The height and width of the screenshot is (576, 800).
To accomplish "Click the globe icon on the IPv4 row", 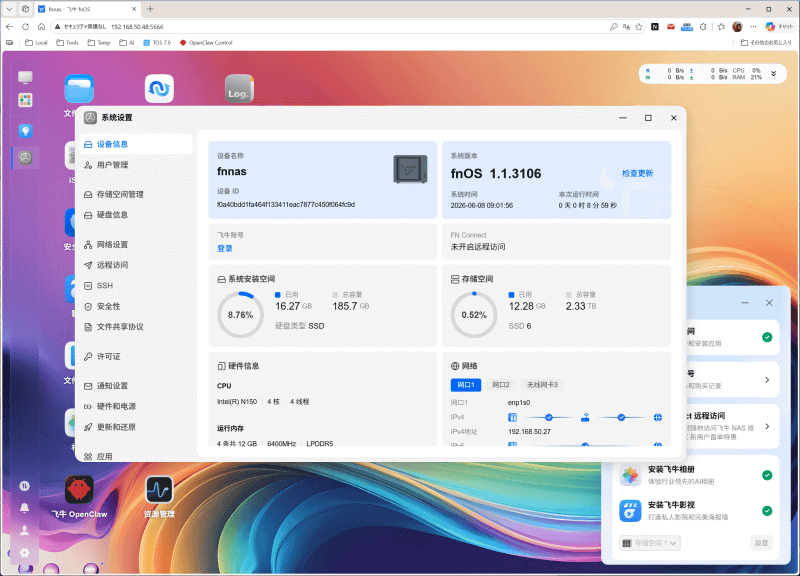I will point(658,417).
